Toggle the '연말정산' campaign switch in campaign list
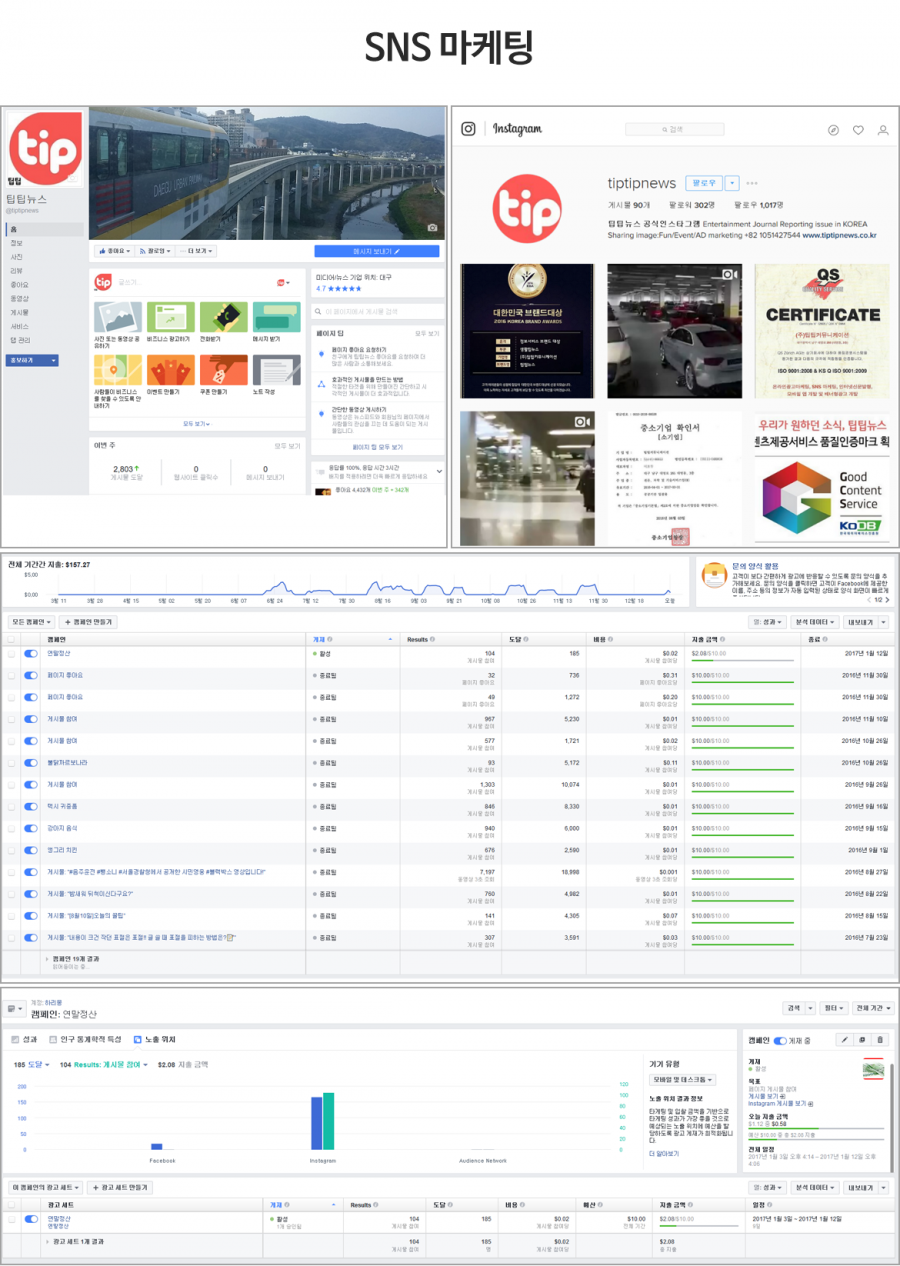Screen dimensions: 900x1266 pyautogui.click(x=31, y=653)
